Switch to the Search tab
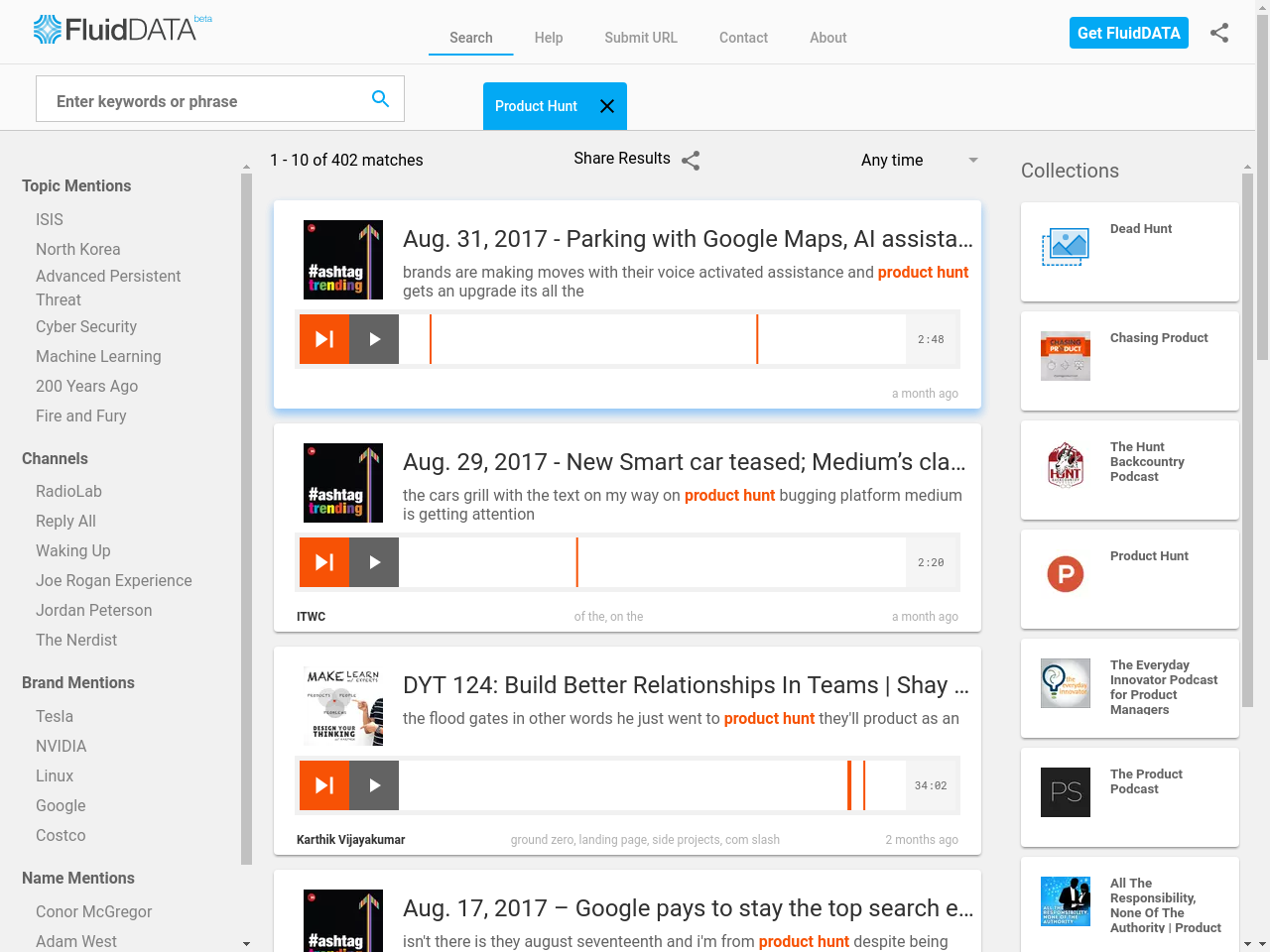 (x=471, y=38)
